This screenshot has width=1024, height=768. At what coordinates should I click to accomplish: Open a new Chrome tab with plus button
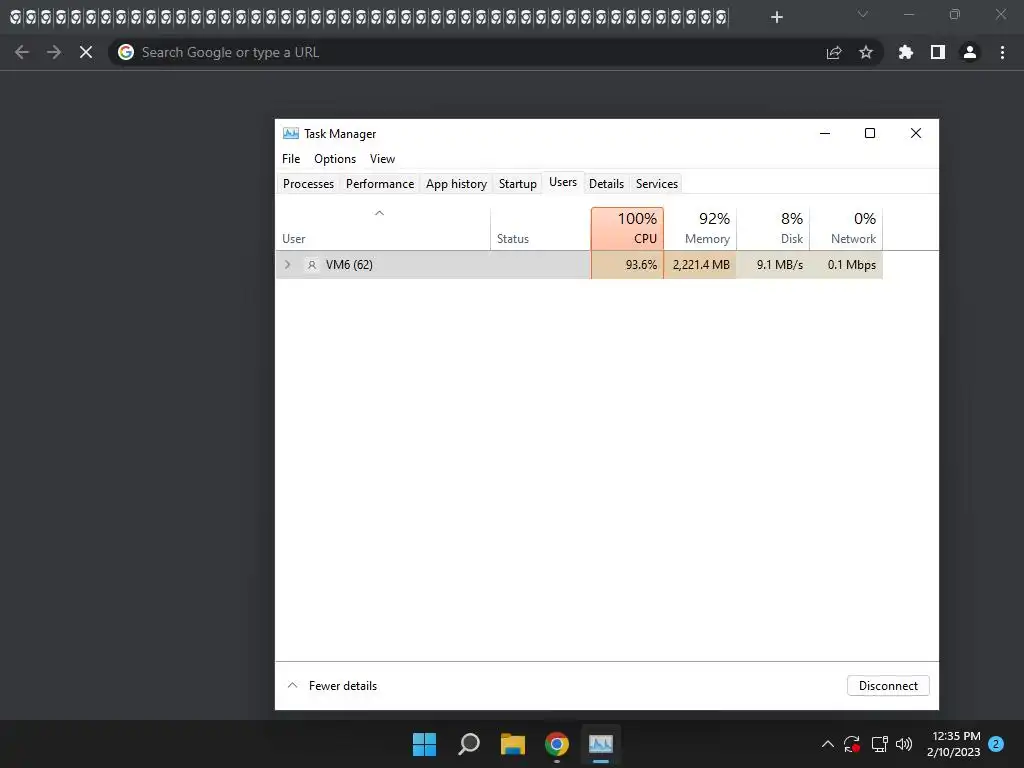(x=776, y=17)
